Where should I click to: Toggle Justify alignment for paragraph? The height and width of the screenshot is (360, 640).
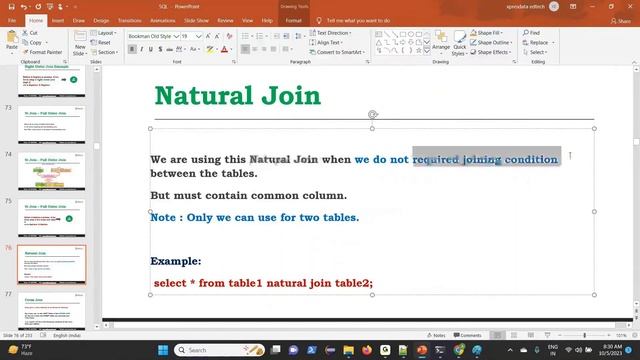point(273,49)
